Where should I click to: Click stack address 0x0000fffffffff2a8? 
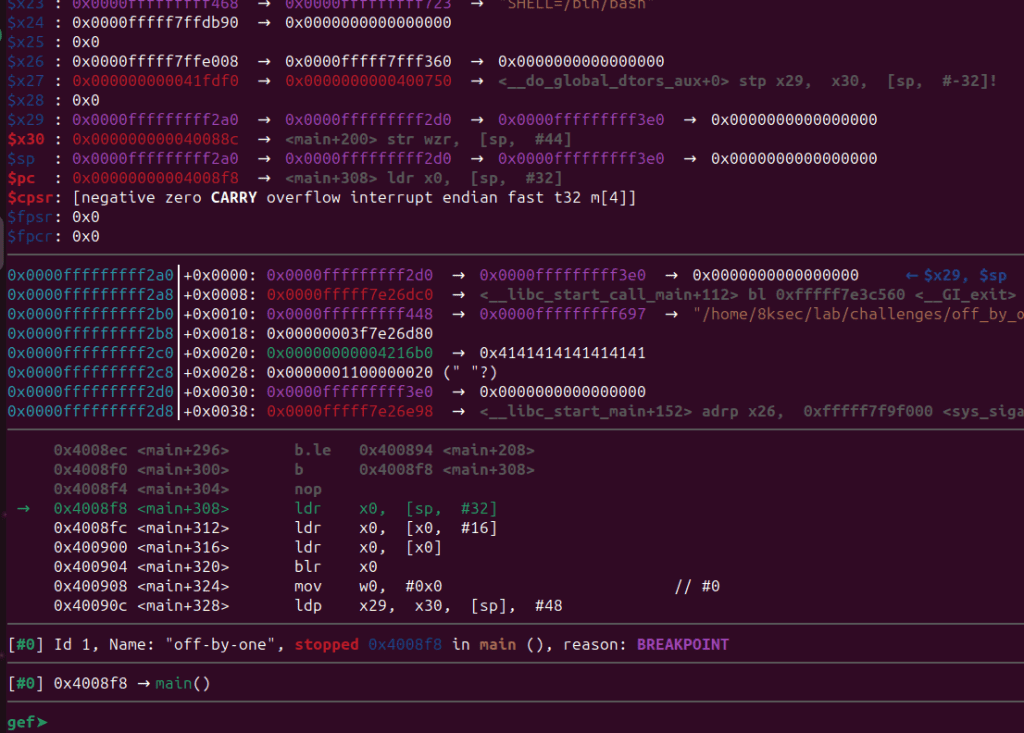pos(91,295)
